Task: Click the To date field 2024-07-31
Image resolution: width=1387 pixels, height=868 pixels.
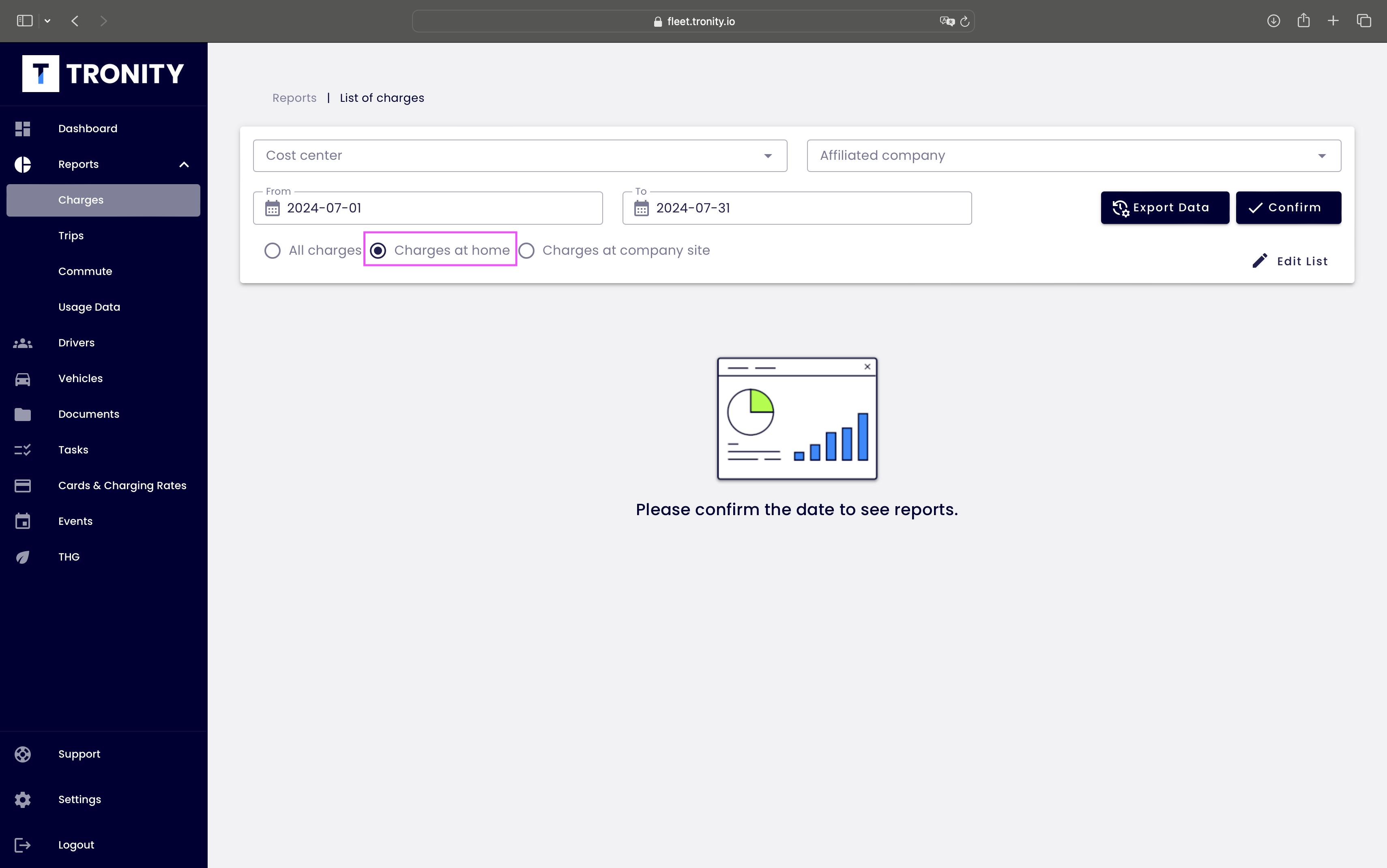Action: (x=797, y=208)
